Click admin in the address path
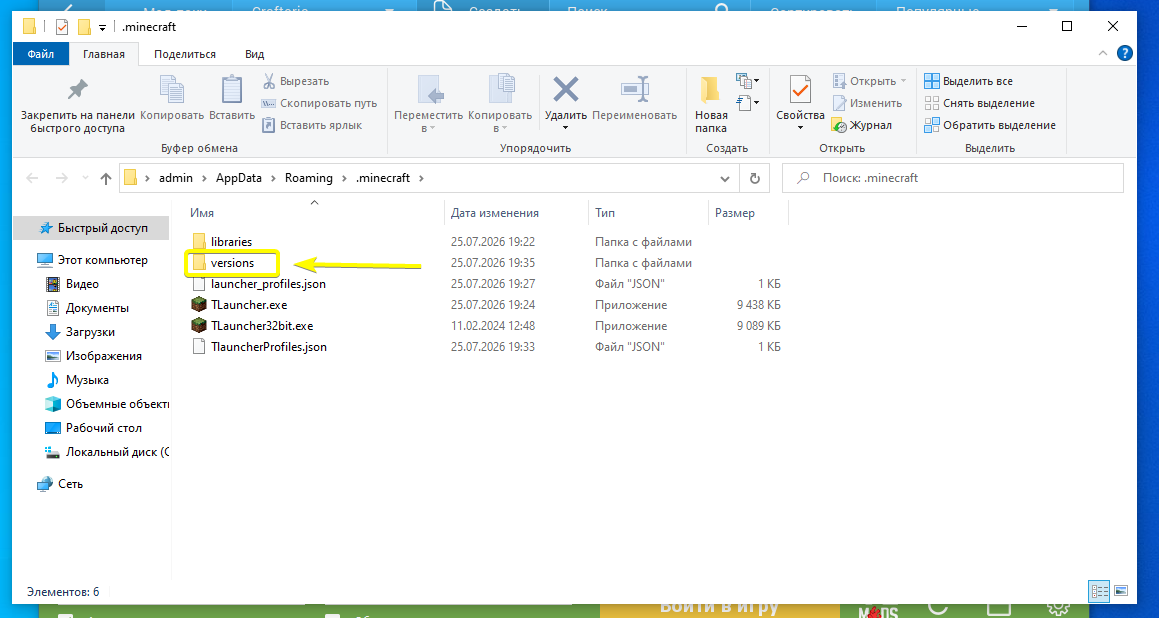The height and width of the screenshot is (618, 1159). pyautogui.click(x=176, y=178)
